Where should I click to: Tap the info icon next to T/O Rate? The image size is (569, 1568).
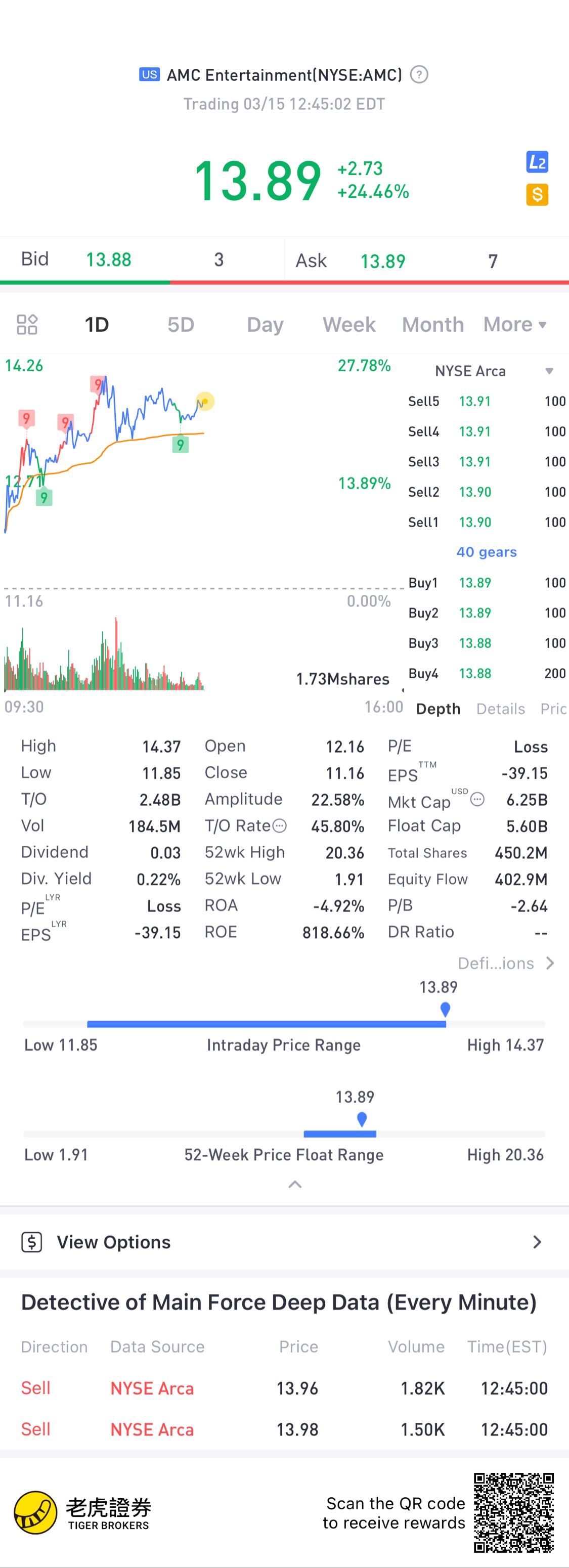(279, 826)
